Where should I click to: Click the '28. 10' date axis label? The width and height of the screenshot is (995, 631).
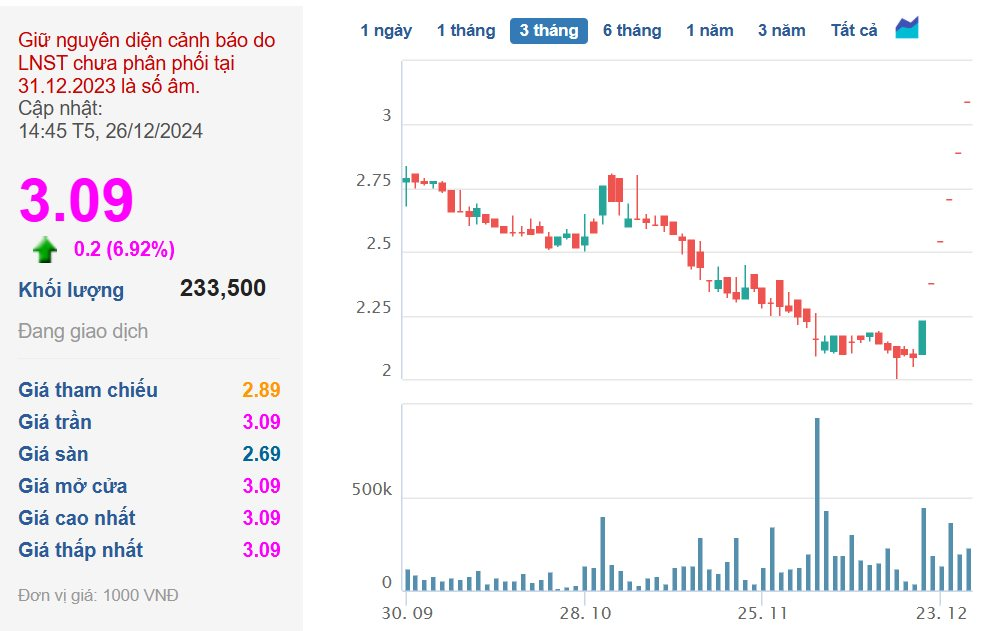(585, 613)
